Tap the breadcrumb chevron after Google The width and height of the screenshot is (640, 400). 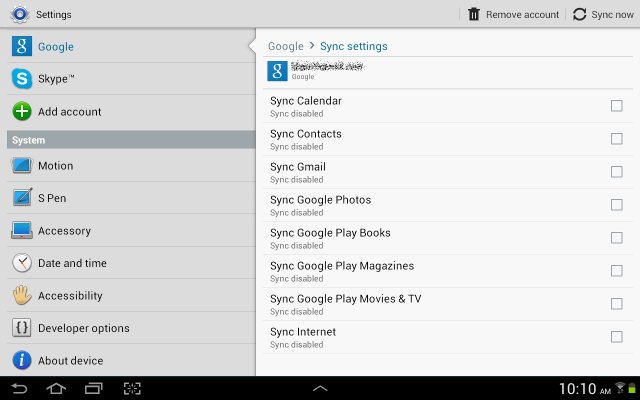coord(312,45)
